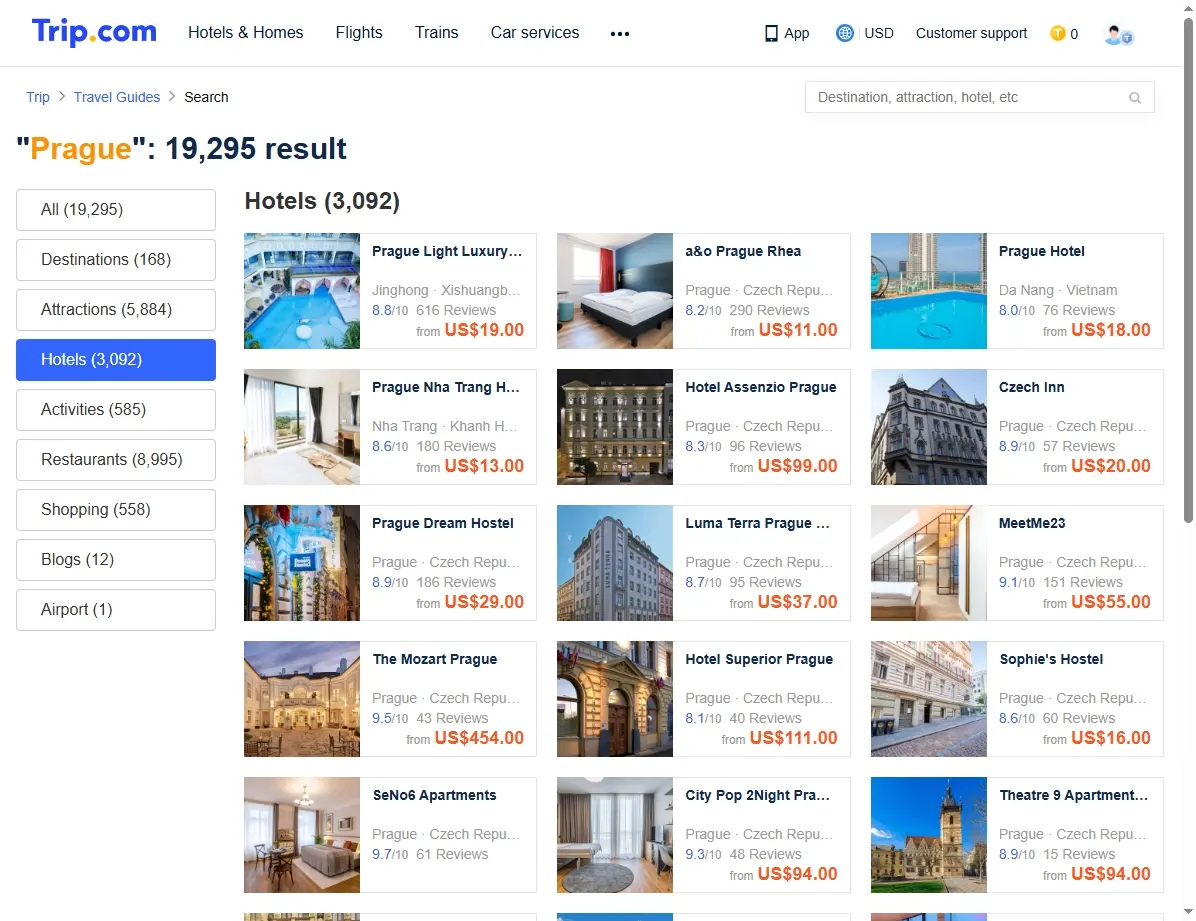Open the three-dot more menu

619,34
